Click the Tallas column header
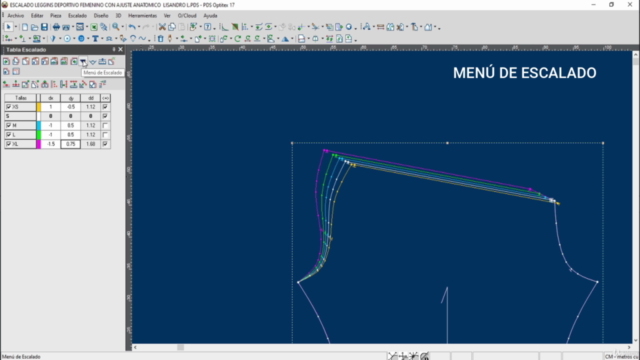This screenshot has width=640, height=360. click(x=20, y=98)
